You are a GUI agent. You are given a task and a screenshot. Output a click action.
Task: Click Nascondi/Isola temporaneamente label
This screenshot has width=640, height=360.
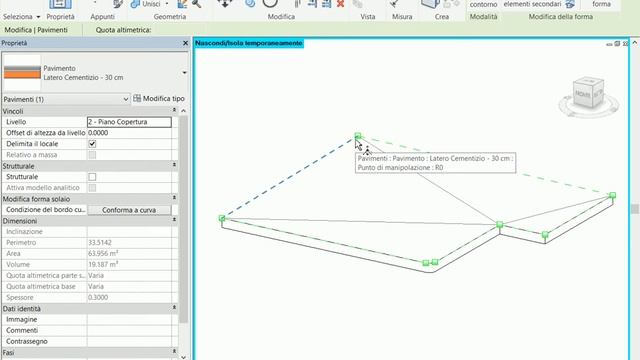249,43
